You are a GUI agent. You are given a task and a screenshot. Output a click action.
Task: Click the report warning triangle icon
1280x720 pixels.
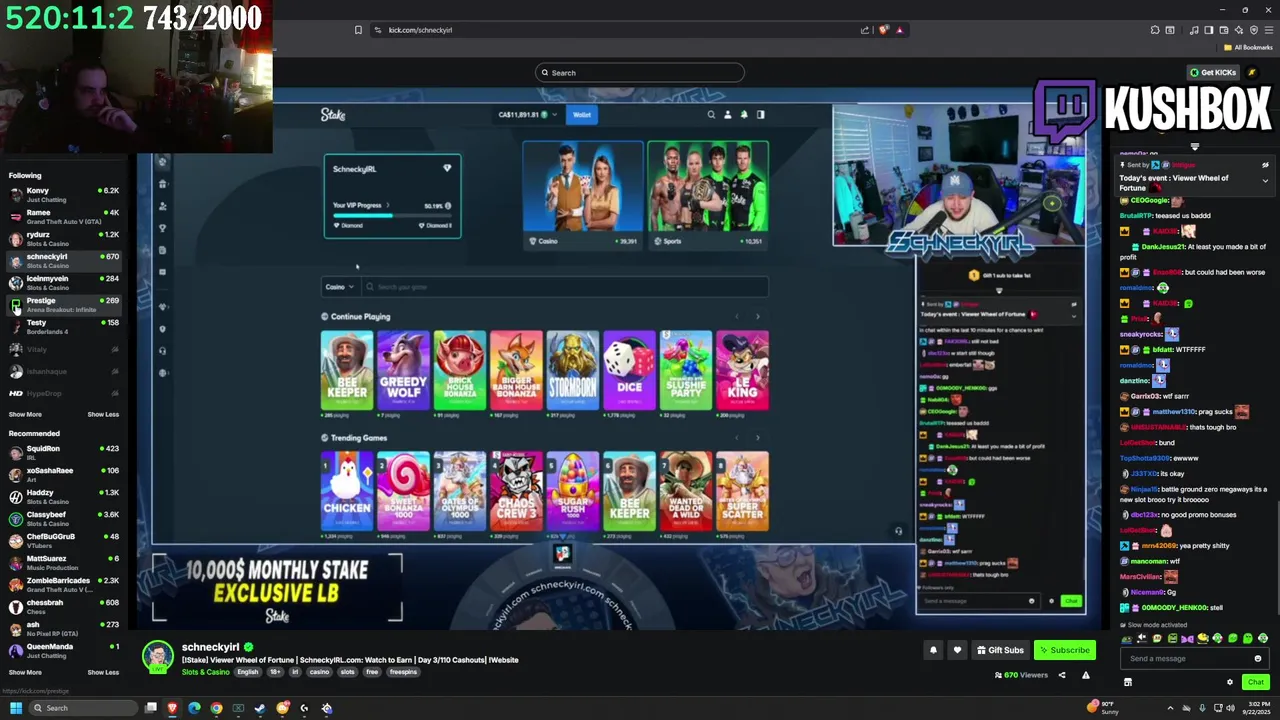click(x=1085, y=675)
